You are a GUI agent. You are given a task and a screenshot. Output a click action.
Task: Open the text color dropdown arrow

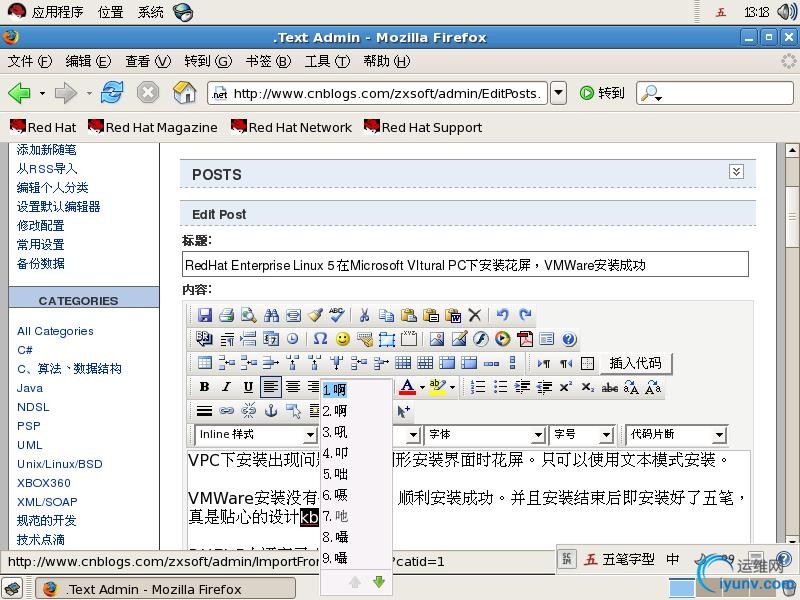tap(422, 387)
